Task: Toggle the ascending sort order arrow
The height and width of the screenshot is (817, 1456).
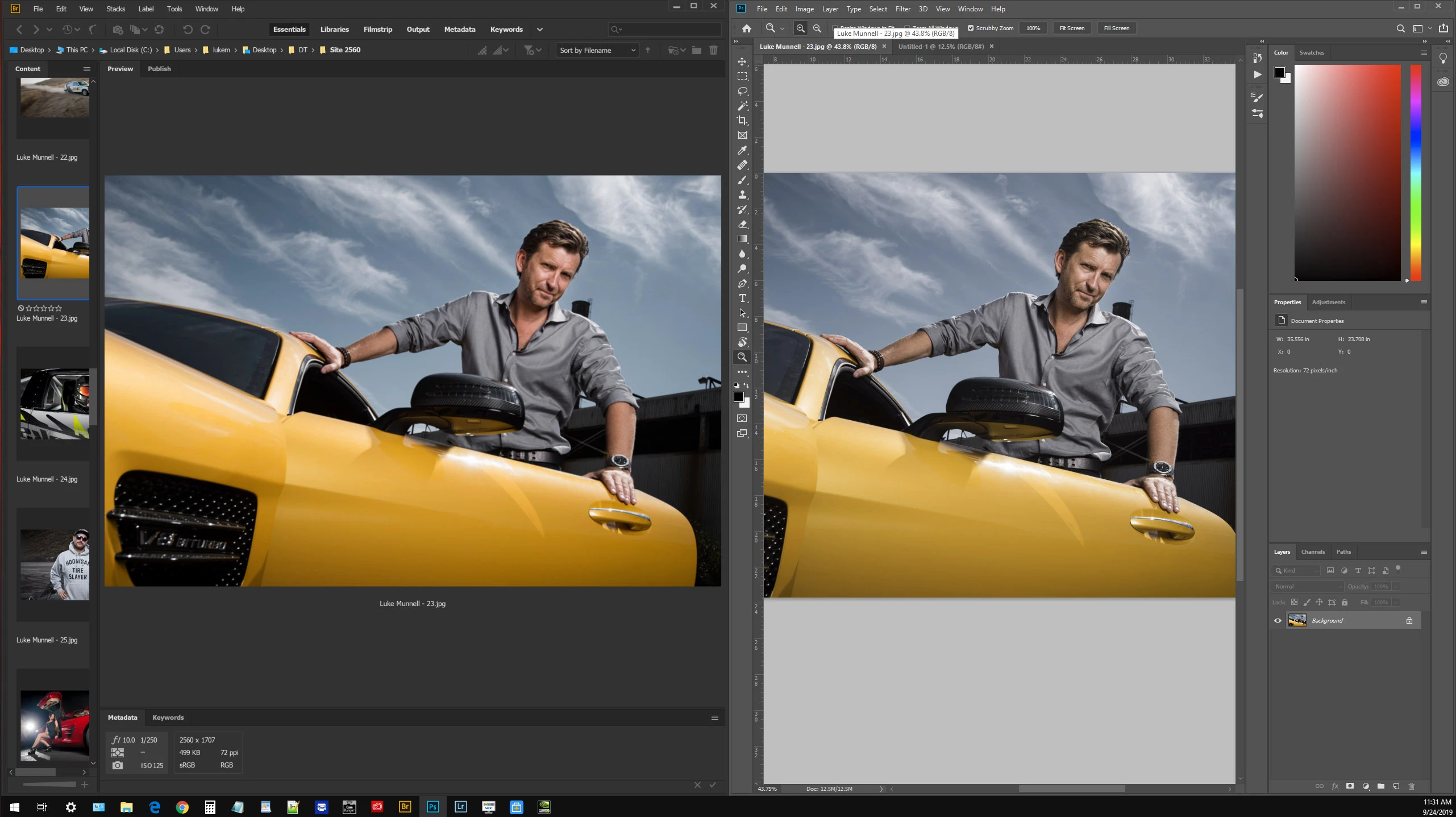Action: (648, 50)
